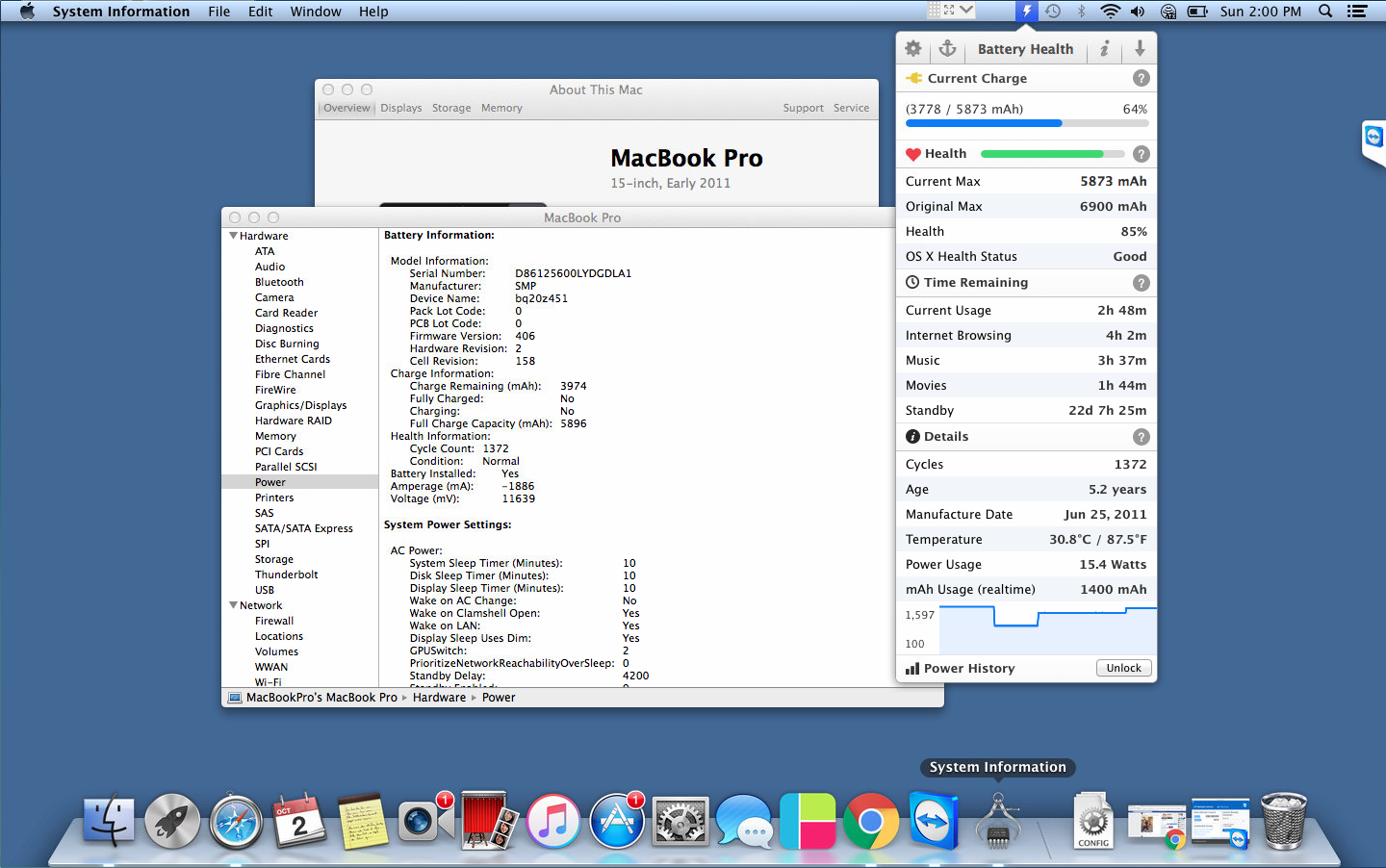
Task: Open TeamViewer from the Dock
Action: click(934, 822)
